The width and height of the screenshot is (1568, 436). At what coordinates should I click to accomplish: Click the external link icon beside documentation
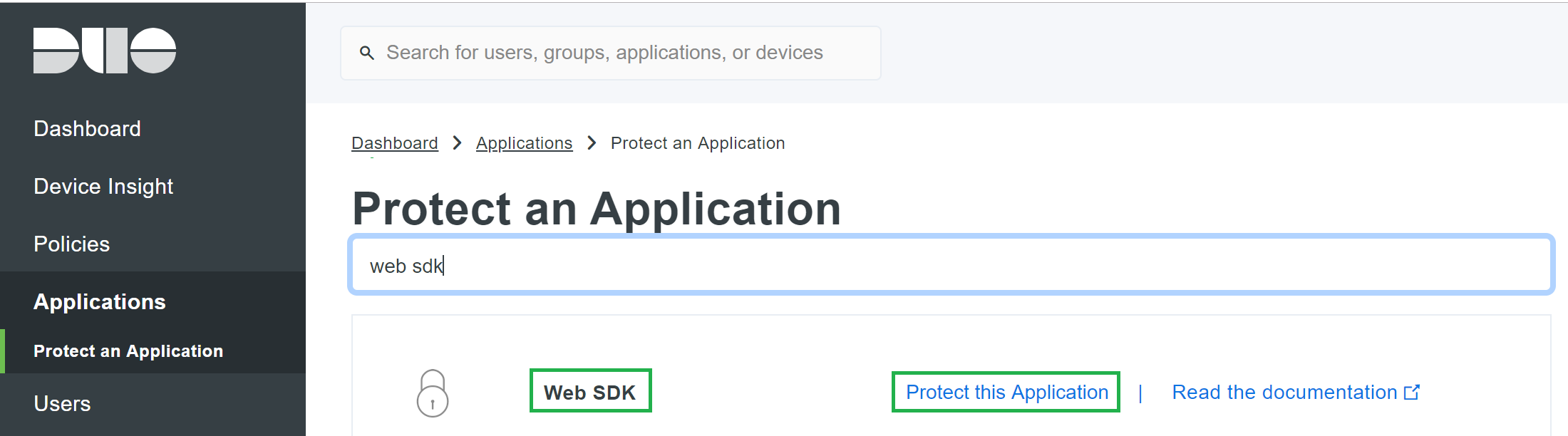coord(1412,392)
